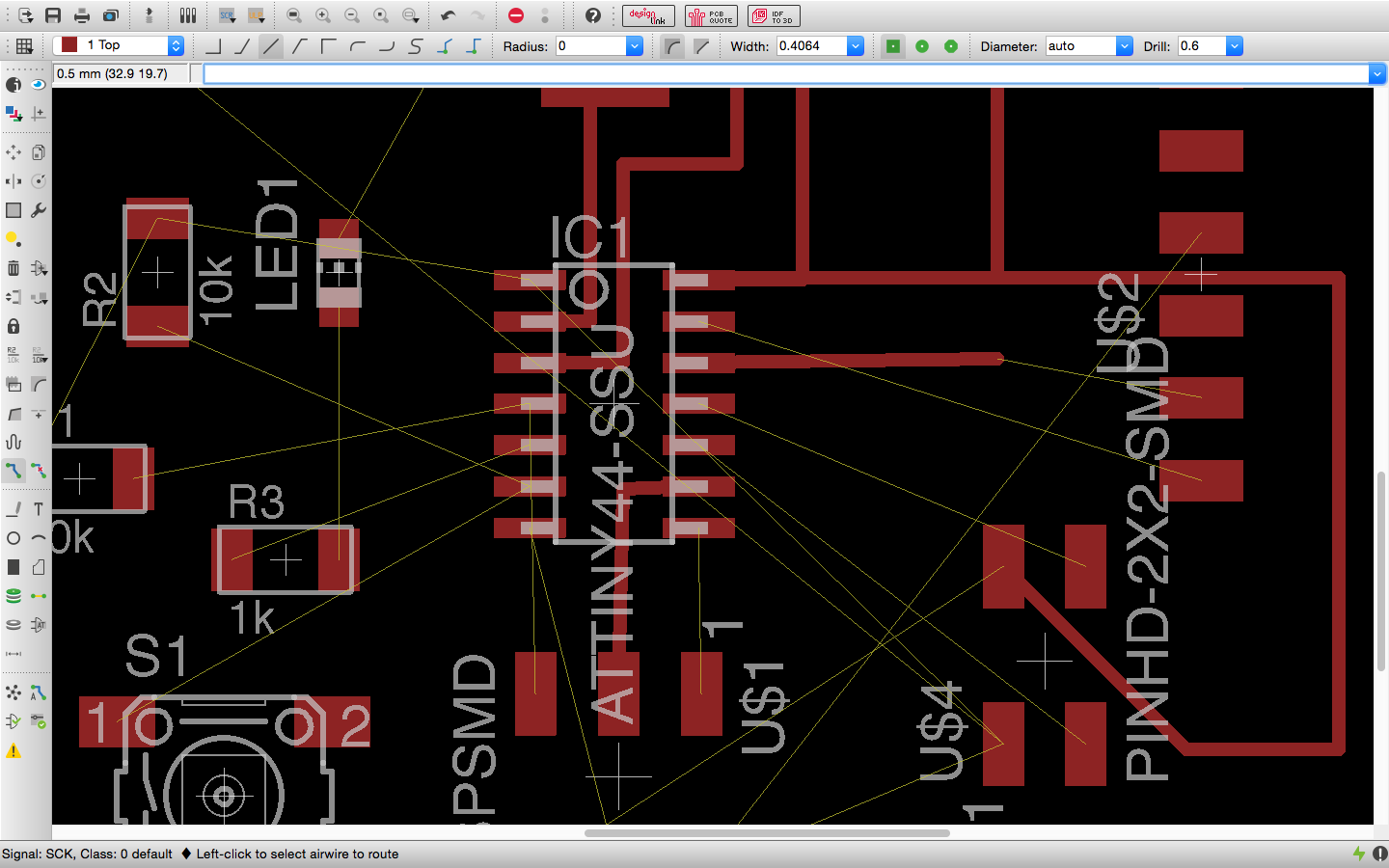This screenshot has width=1389, height=868.
Task: Select the Circle drawing tool
Action: point(14,538)
